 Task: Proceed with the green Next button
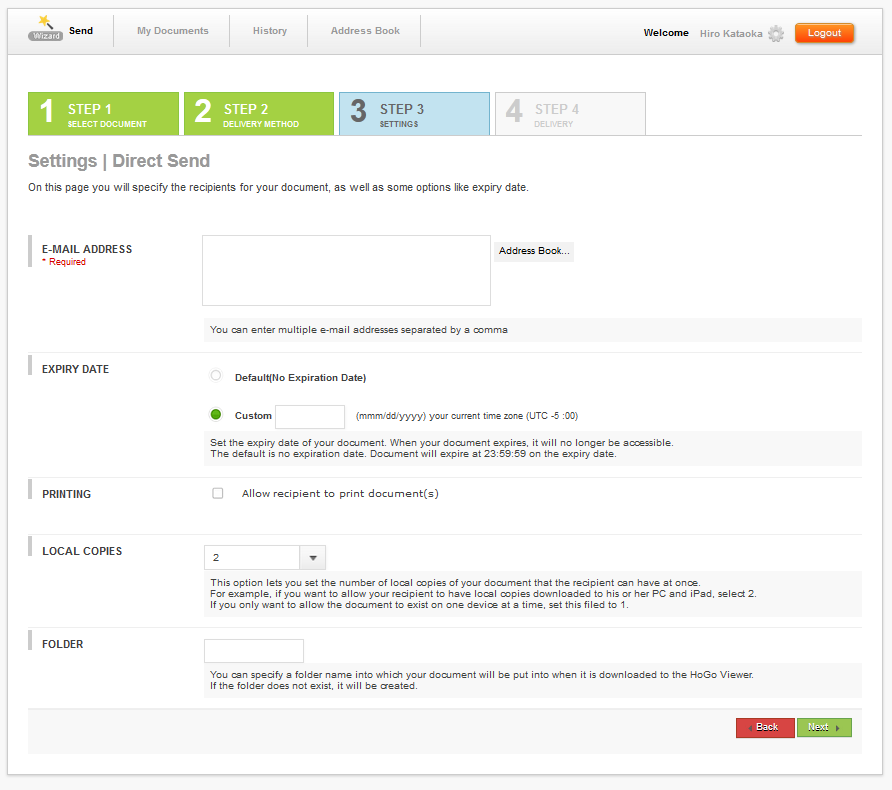[x=824, y=727]
